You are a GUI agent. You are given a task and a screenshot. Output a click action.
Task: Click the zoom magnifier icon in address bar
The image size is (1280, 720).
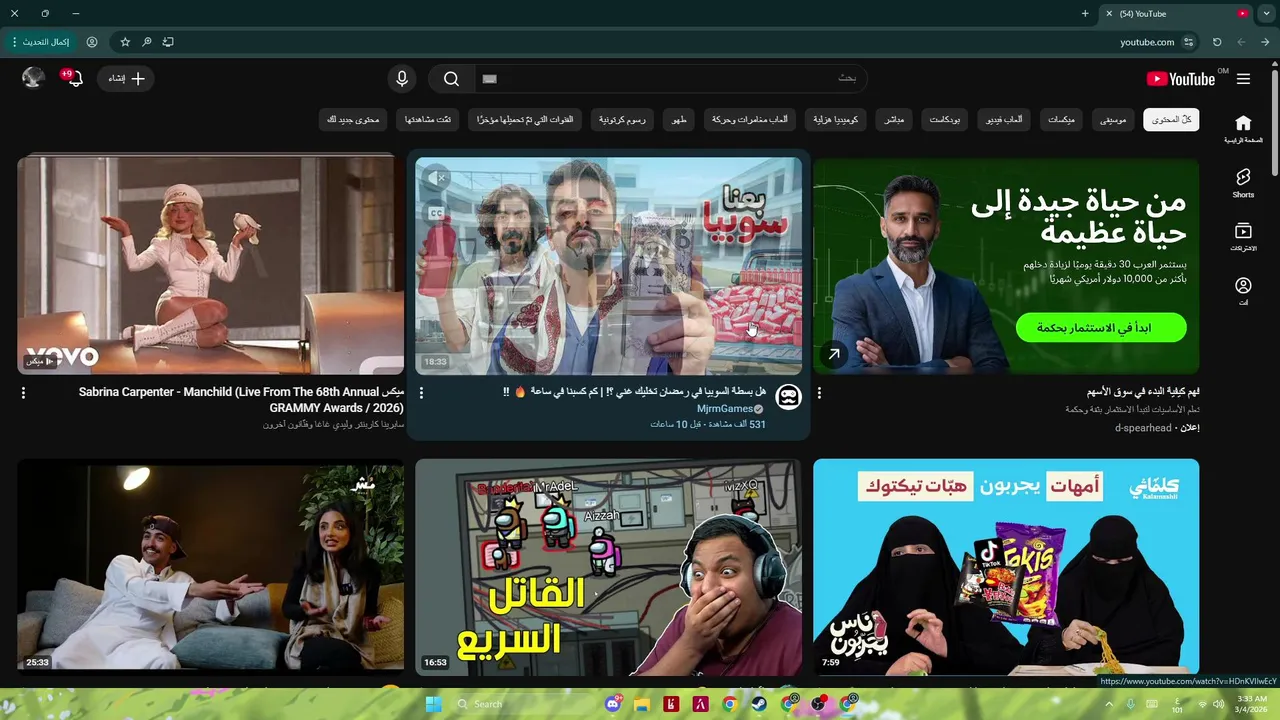coord(146,42)
